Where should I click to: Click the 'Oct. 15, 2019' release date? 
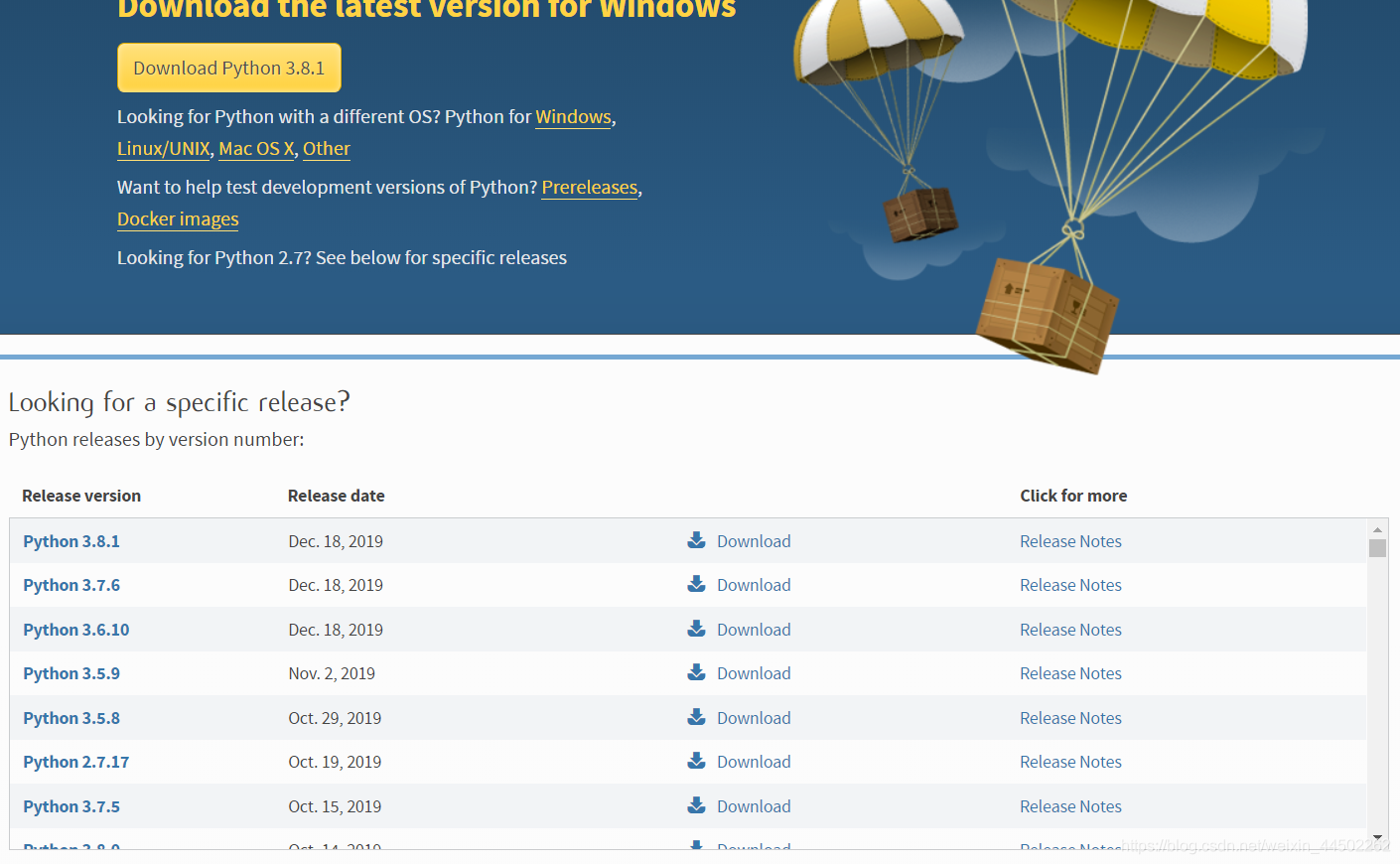coord(335,806)
